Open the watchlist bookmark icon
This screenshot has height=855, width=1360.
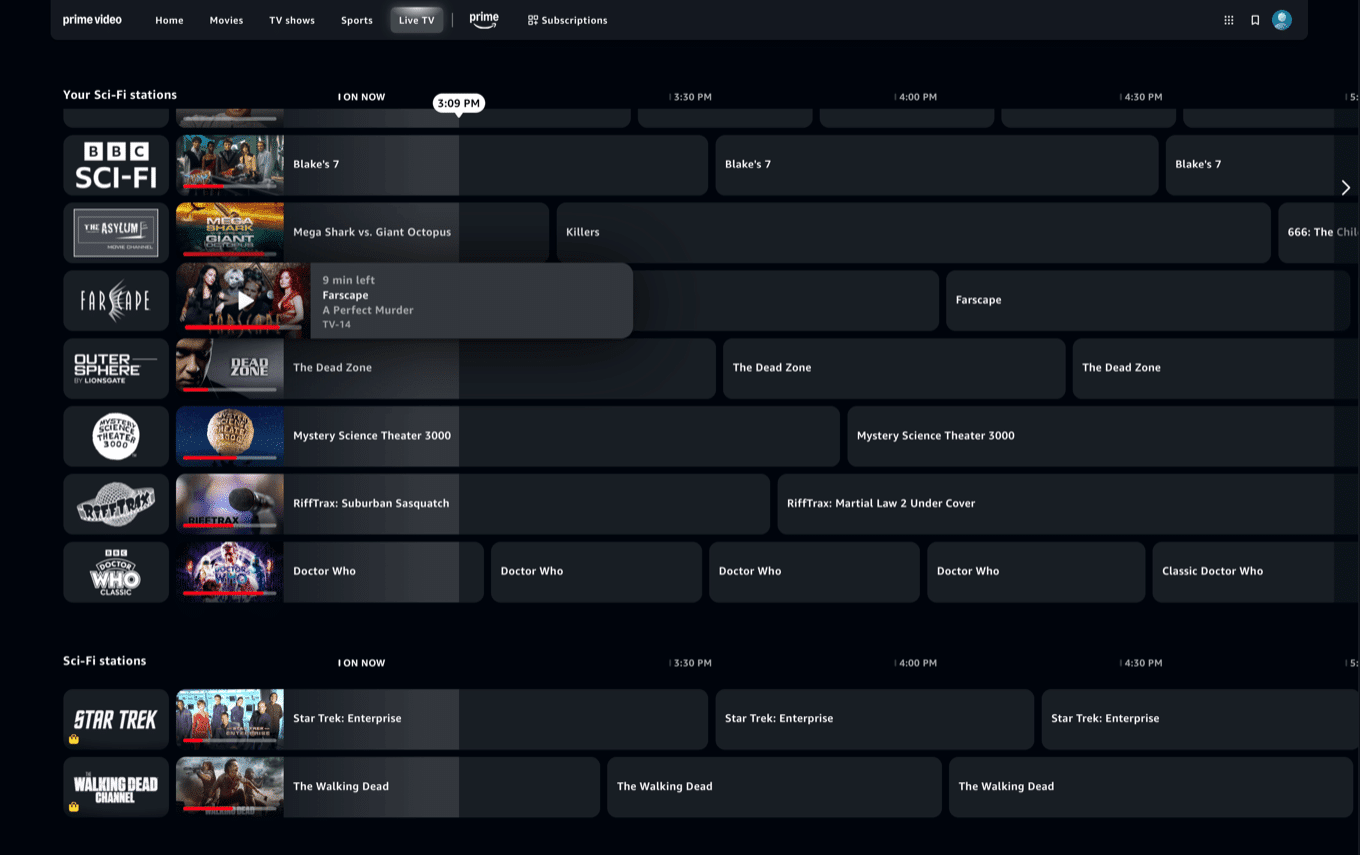[x=1255, y=20]
